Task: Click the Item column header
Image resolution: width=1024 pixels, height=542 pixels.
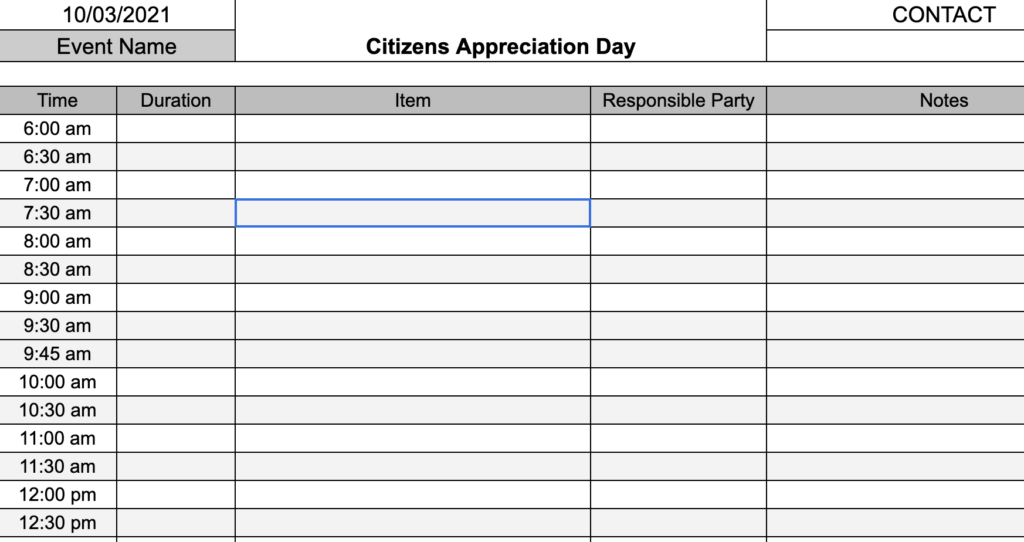Action: (x=413, y=101)
